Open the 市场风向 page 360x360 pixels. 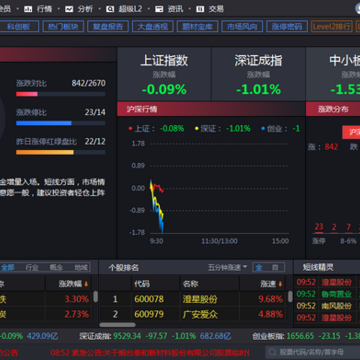242,26
